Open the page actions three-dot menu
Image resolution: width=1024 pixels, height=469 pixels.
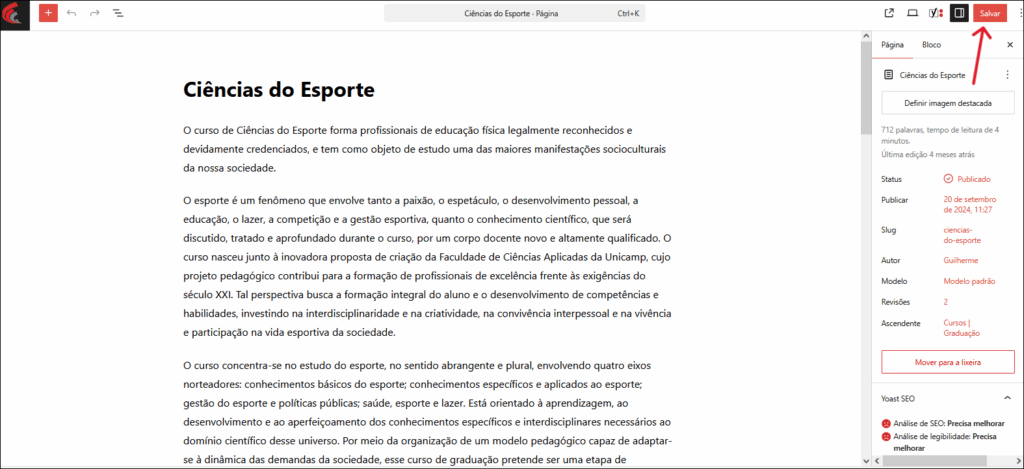(1006, 75)
